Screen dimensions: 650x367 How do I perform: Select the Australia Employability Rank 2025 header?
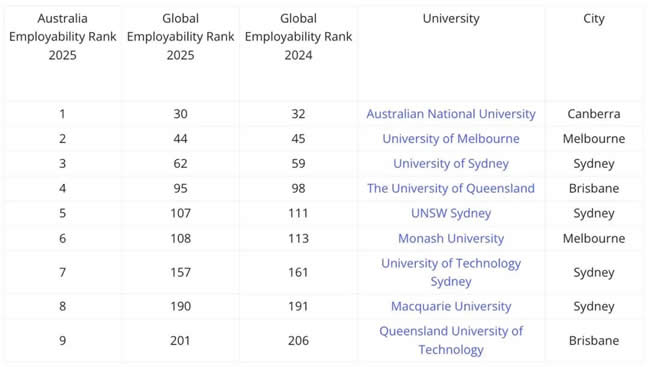point(63,36)
